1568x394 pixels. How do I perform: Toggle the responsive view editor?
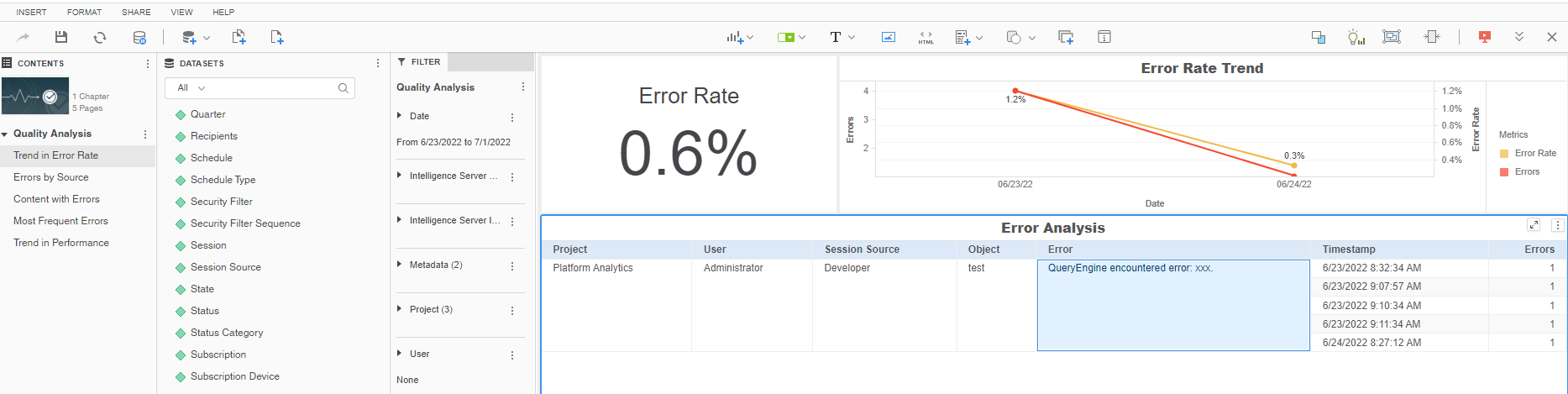tap(1392, 37)
